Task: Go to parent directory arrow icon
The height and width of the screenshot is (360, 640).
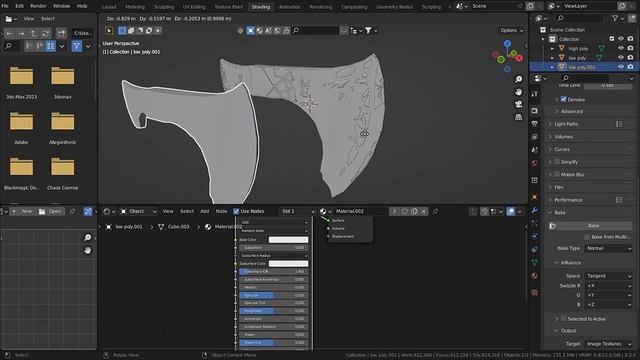Action: (x=33, y=33)
